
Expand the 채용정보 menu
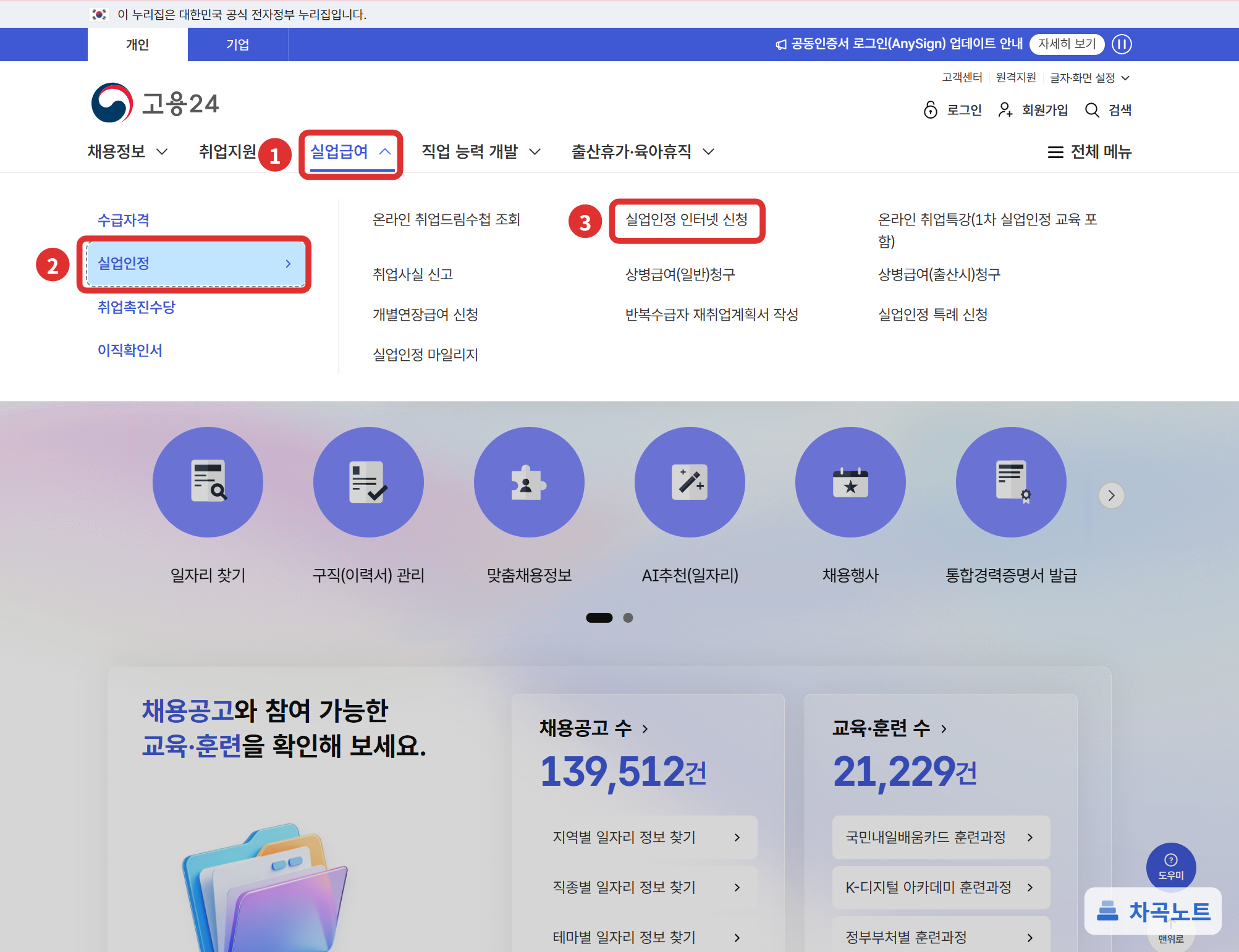[127, 151]
